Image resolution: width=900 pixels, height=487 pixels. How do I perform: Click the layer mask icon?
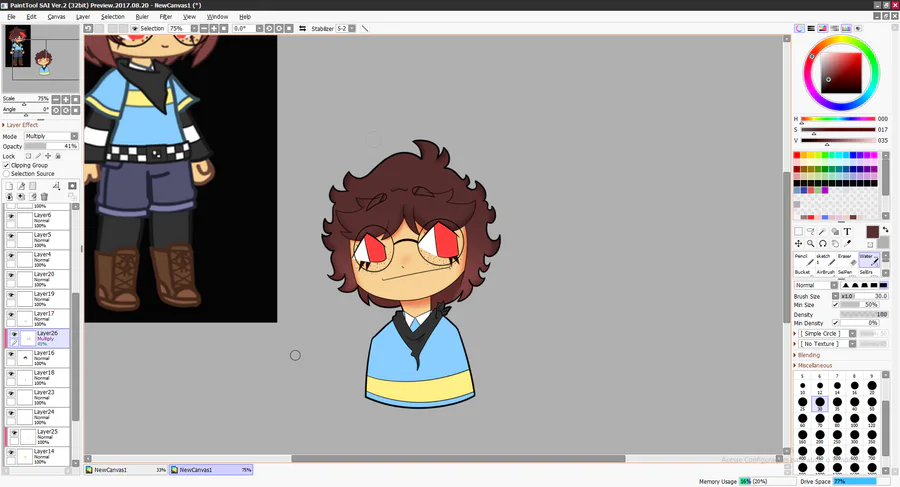click(72, 186)
